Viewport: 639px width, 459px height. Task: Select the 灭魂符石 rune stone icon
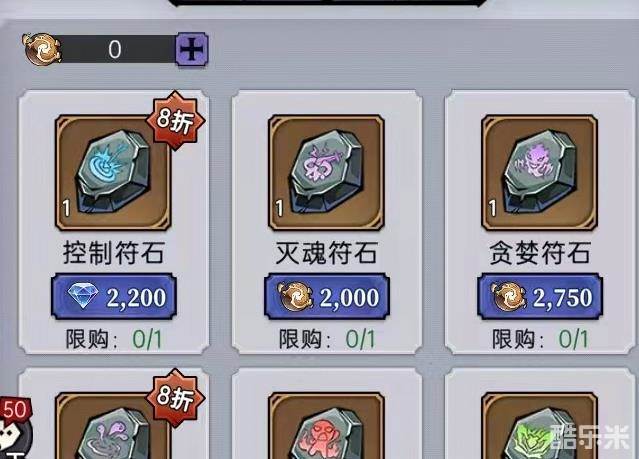click(x=326, y=173)
